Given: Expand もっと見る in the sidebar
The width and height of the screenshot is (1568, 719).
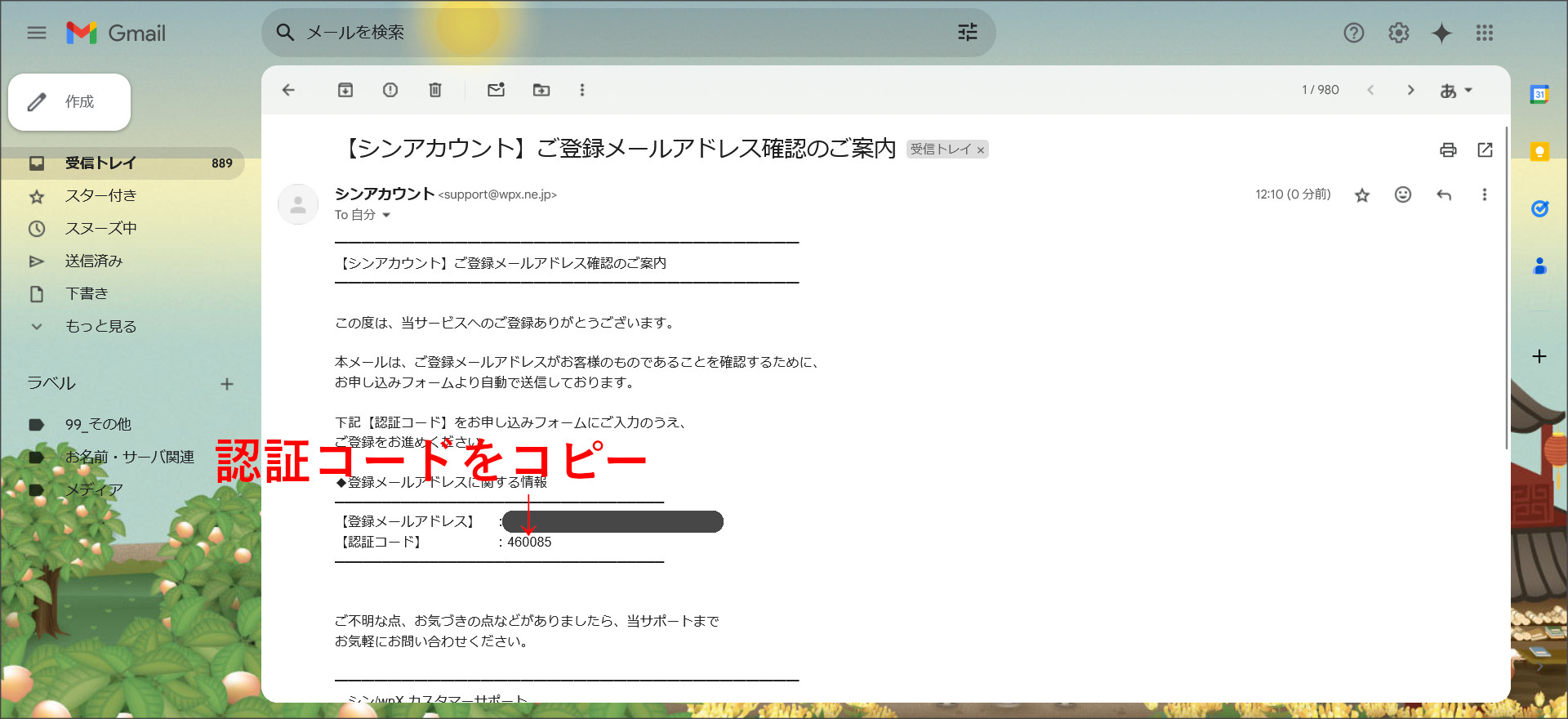Looking at the screenshot, I should [100, 326].
